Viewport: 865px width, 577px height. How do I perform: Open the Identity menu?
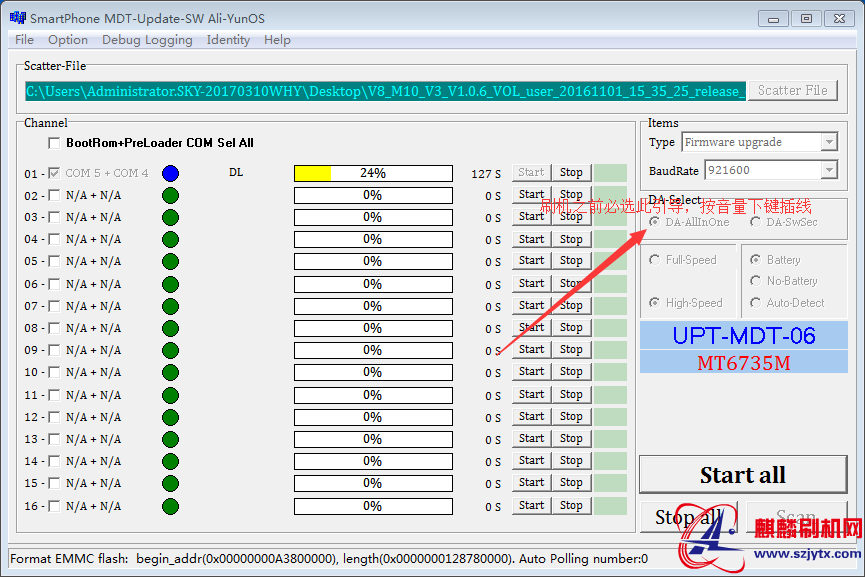(x=228, y=40)
